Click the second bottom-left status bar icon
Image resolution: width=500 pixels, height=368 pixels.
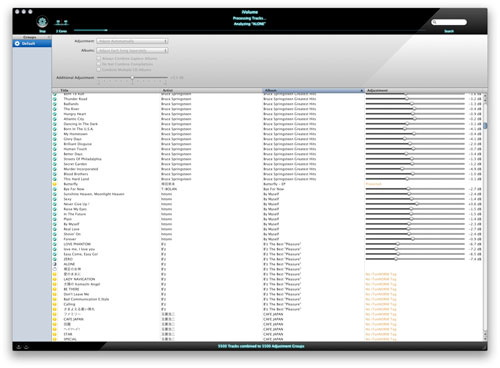click(26, 347)
